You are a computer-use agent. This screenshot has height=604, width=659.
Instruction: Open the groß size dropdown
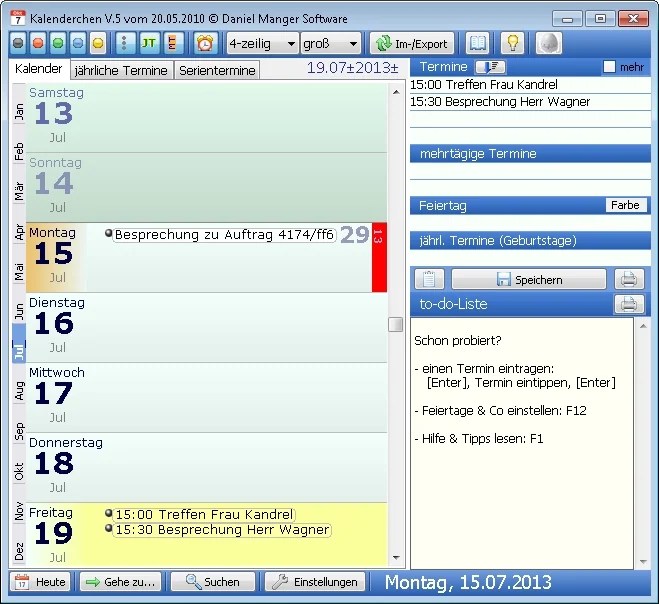331,44
